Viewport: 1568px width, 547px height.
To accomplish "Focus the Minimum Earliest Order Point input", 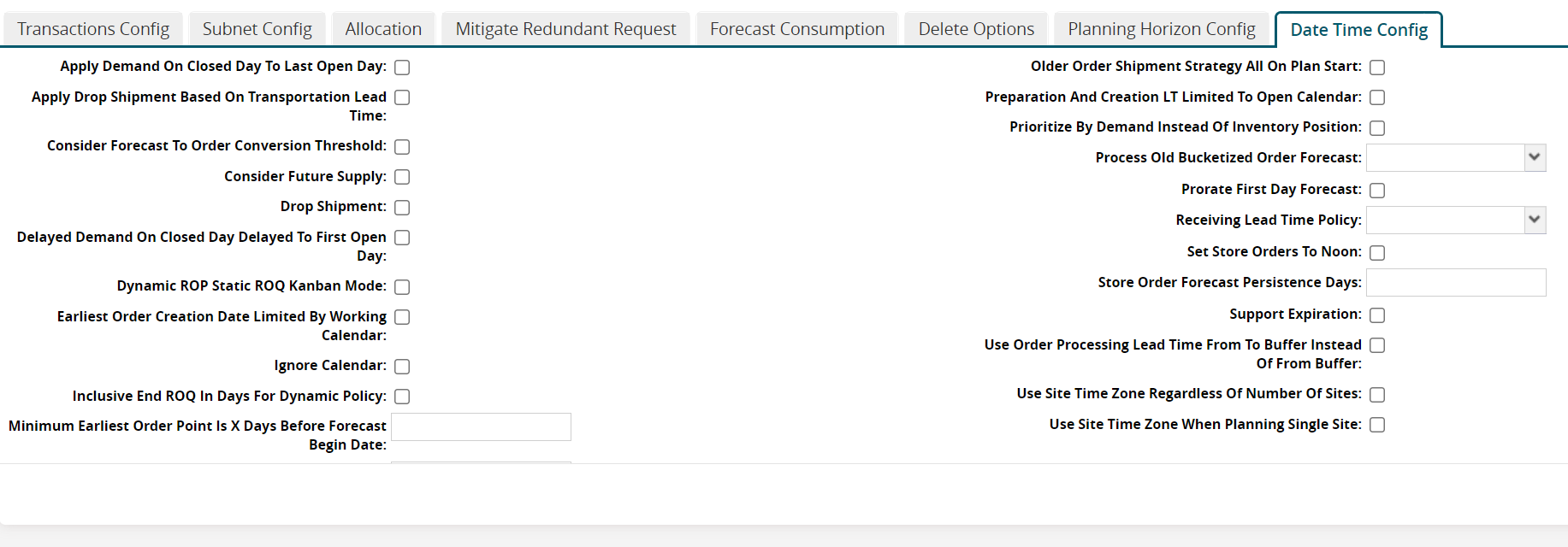I will (x=481, y=427).
